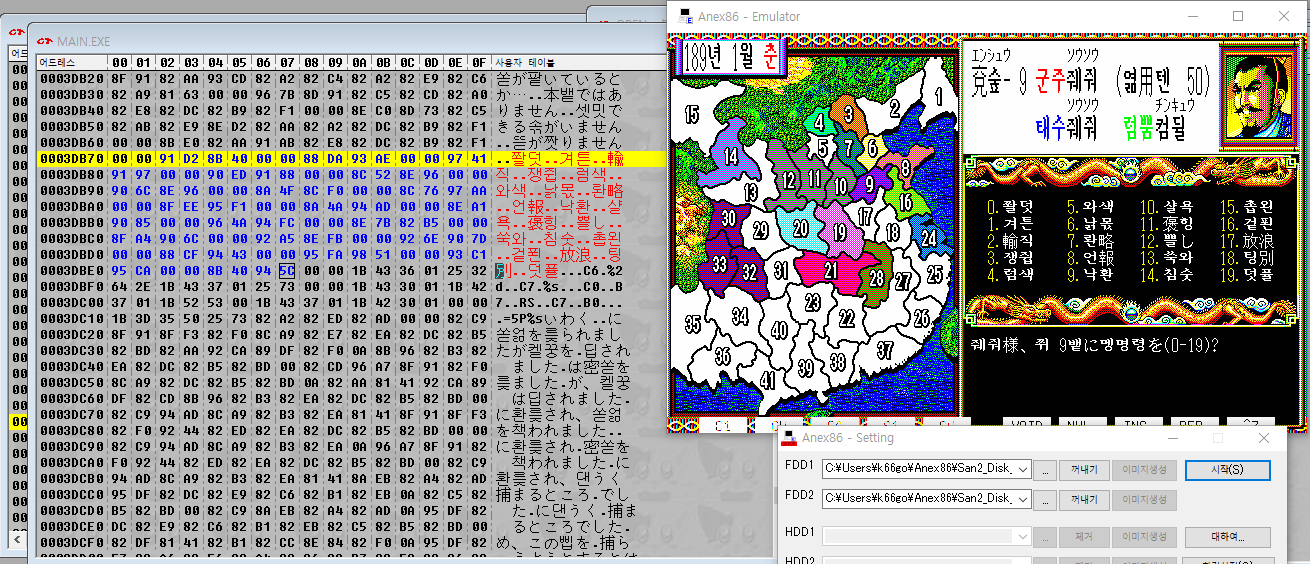
Task: Eject FDD2 disk with 꺼내기 button
Action: coord(1084,500)
